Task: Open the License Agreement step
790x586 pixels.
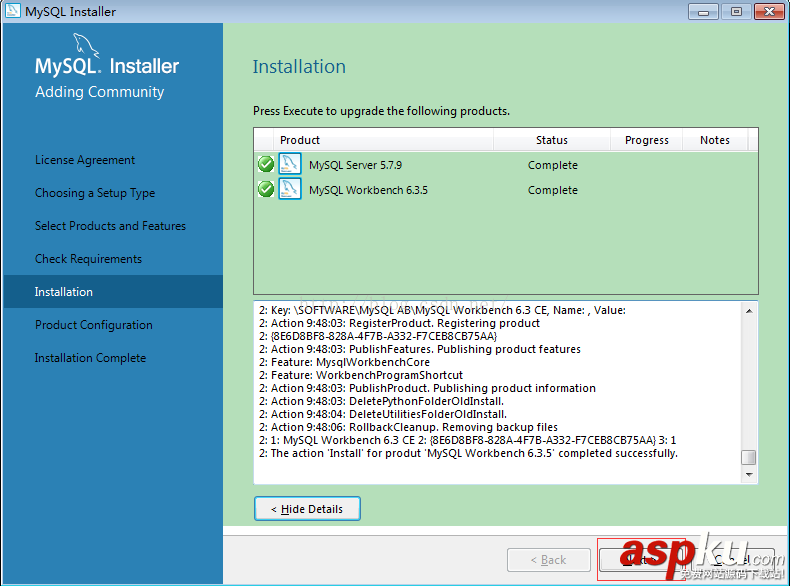Action: pos(85,160)
